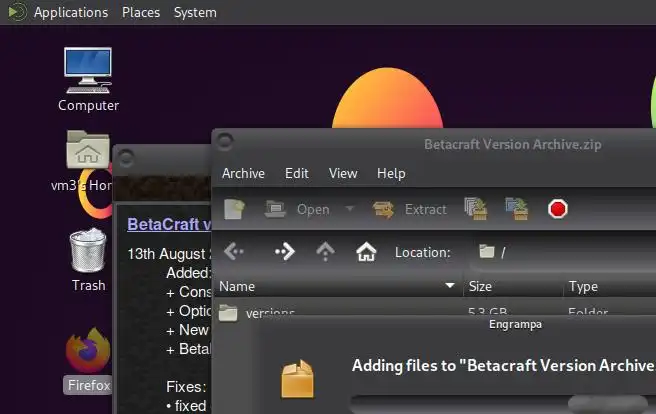Go up one level with the up arrow
The height and width of the screenshot is (414, 656).
tap(325, 252)
